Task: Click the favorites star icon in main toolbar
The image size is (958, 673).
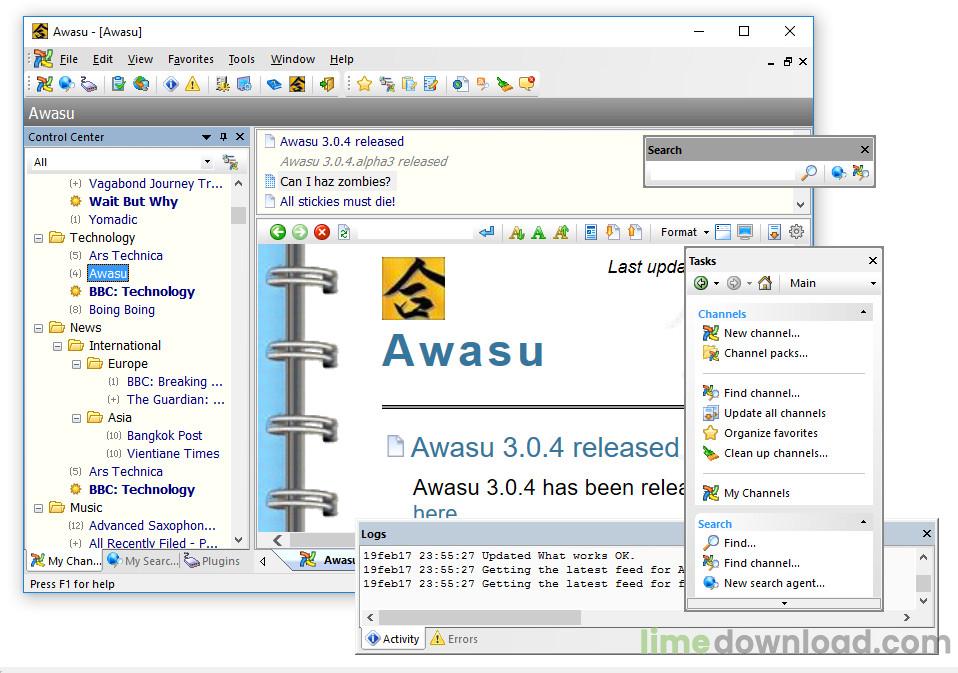Action: point(364,84)
